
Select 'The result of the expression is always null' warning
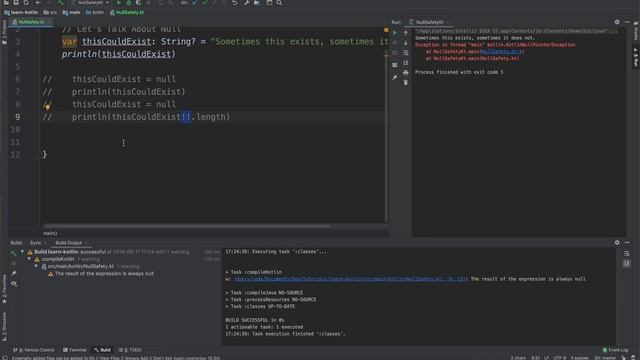(104, 274)
